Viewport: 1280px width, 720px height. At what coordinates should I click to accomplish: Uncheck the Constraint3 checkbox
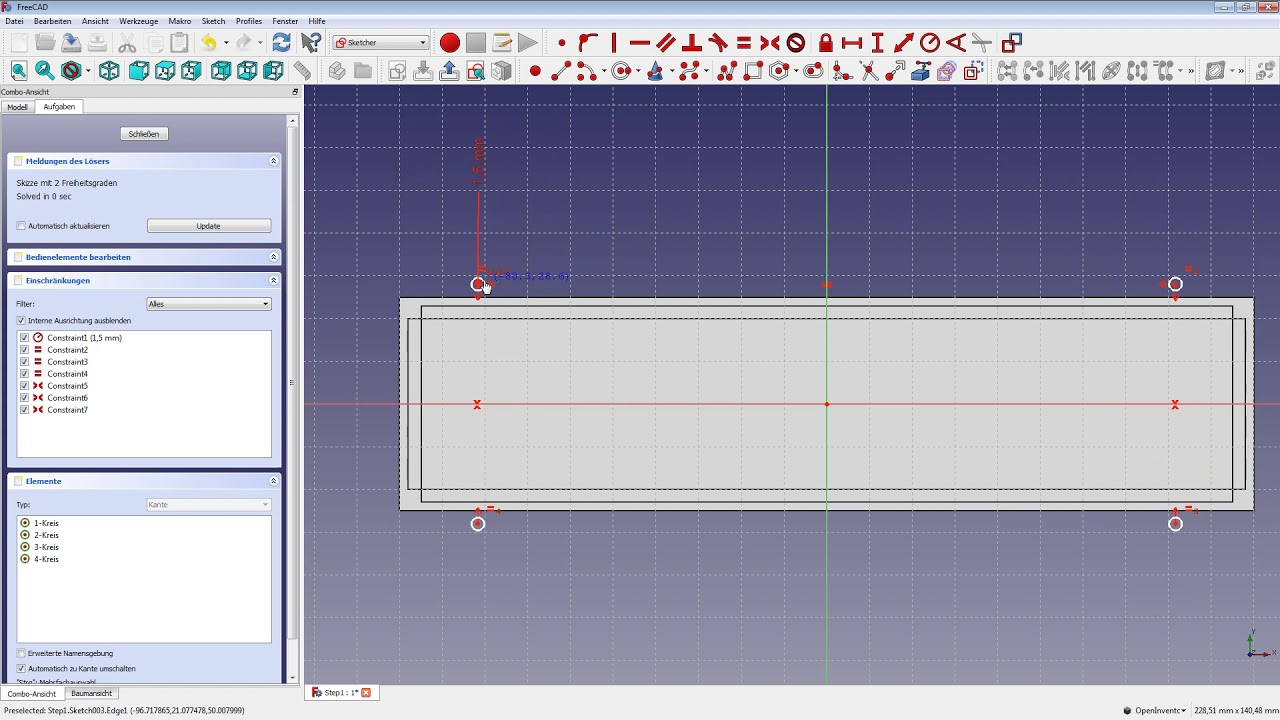point(25,362)
